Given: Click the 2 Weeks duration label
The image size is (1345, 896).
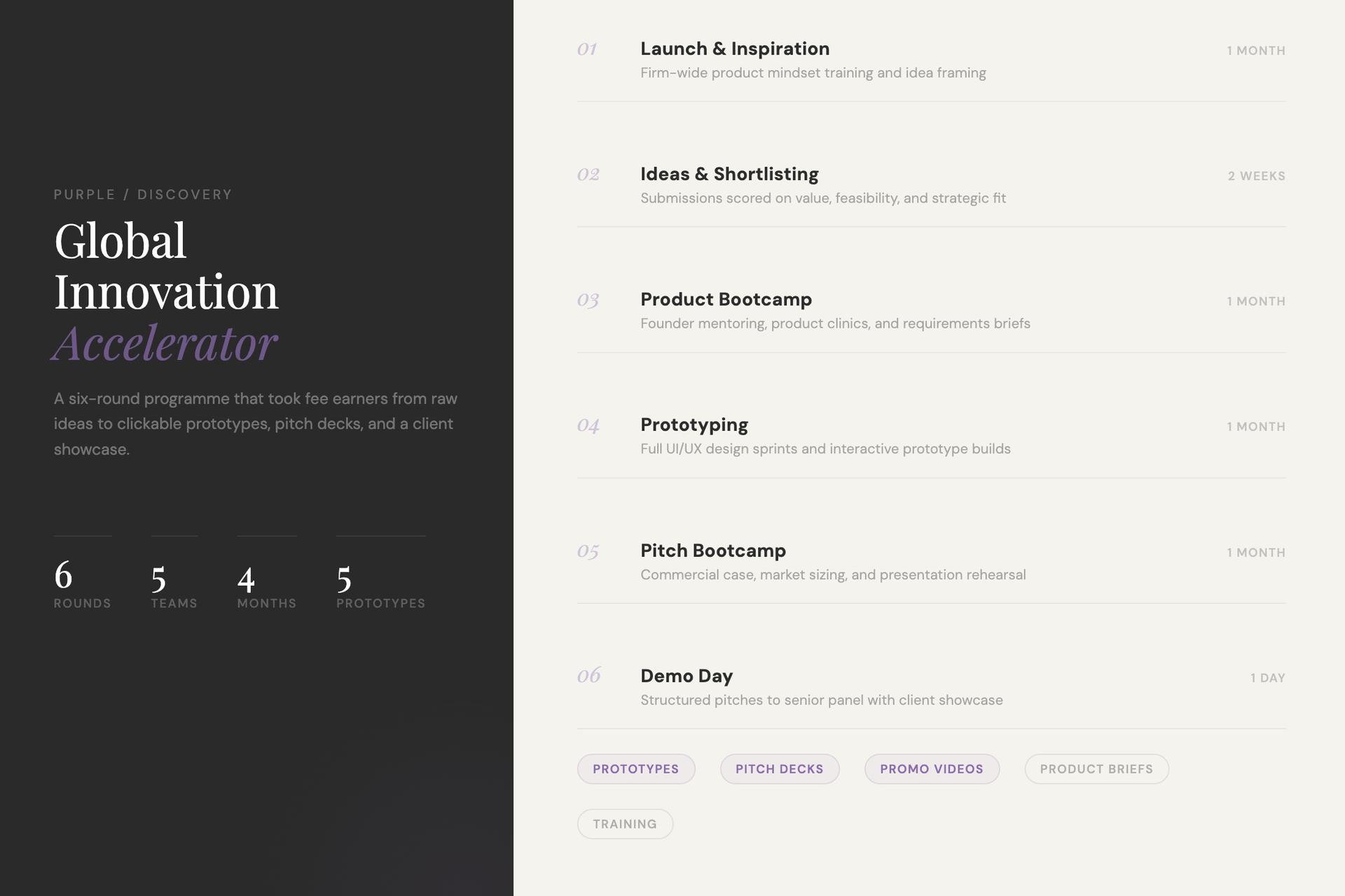Looking at the screenshot, I should 1256,176.
